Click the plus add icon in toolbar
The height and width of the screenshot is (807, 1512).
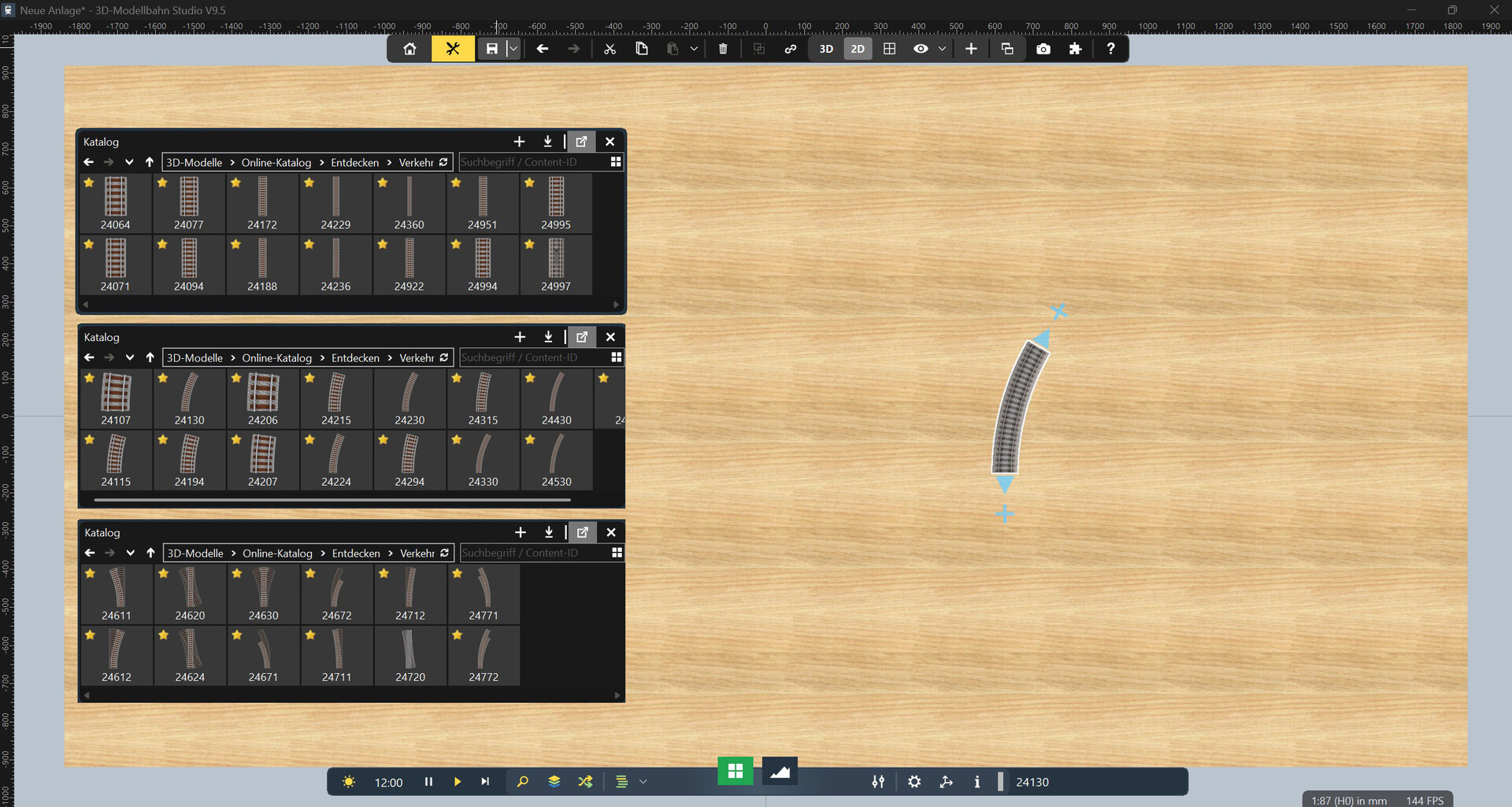click(971, 49)
